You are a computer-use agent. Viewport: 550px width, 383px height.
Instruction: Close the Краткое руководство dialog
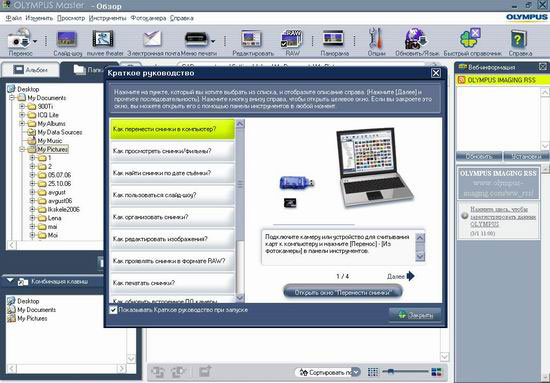[436, 73]
